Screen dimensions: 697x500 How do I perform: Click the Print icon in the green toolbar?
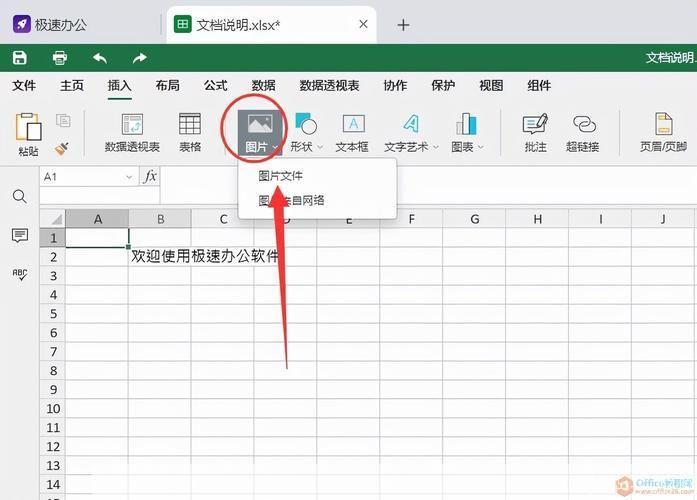tap(60, 58)
